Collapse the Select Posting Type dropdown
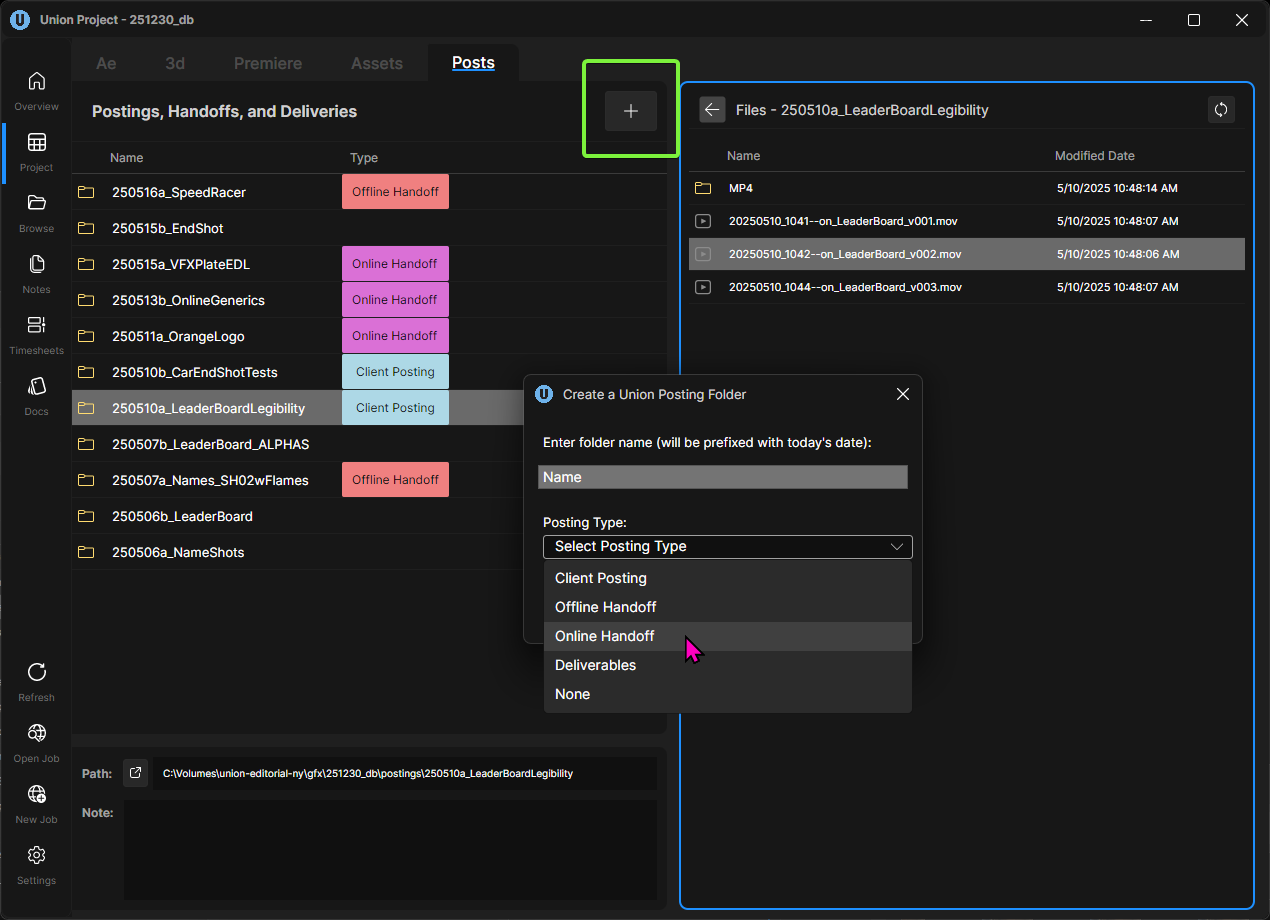This screenshot has height=920, width=1270. click(x=728, y=546)
